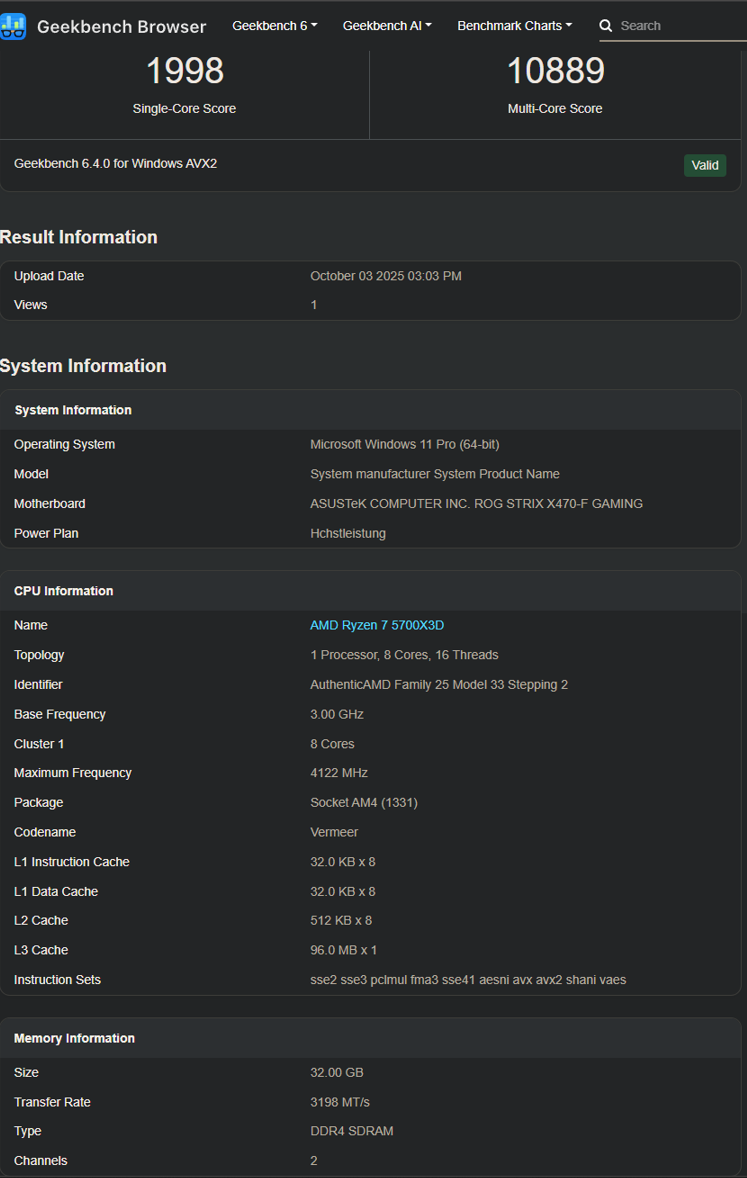Image resolution: width=747 pixels, height=1178 pixels.
Task: Click the upload date October 03 2025 value
Action: click(386, 276)
